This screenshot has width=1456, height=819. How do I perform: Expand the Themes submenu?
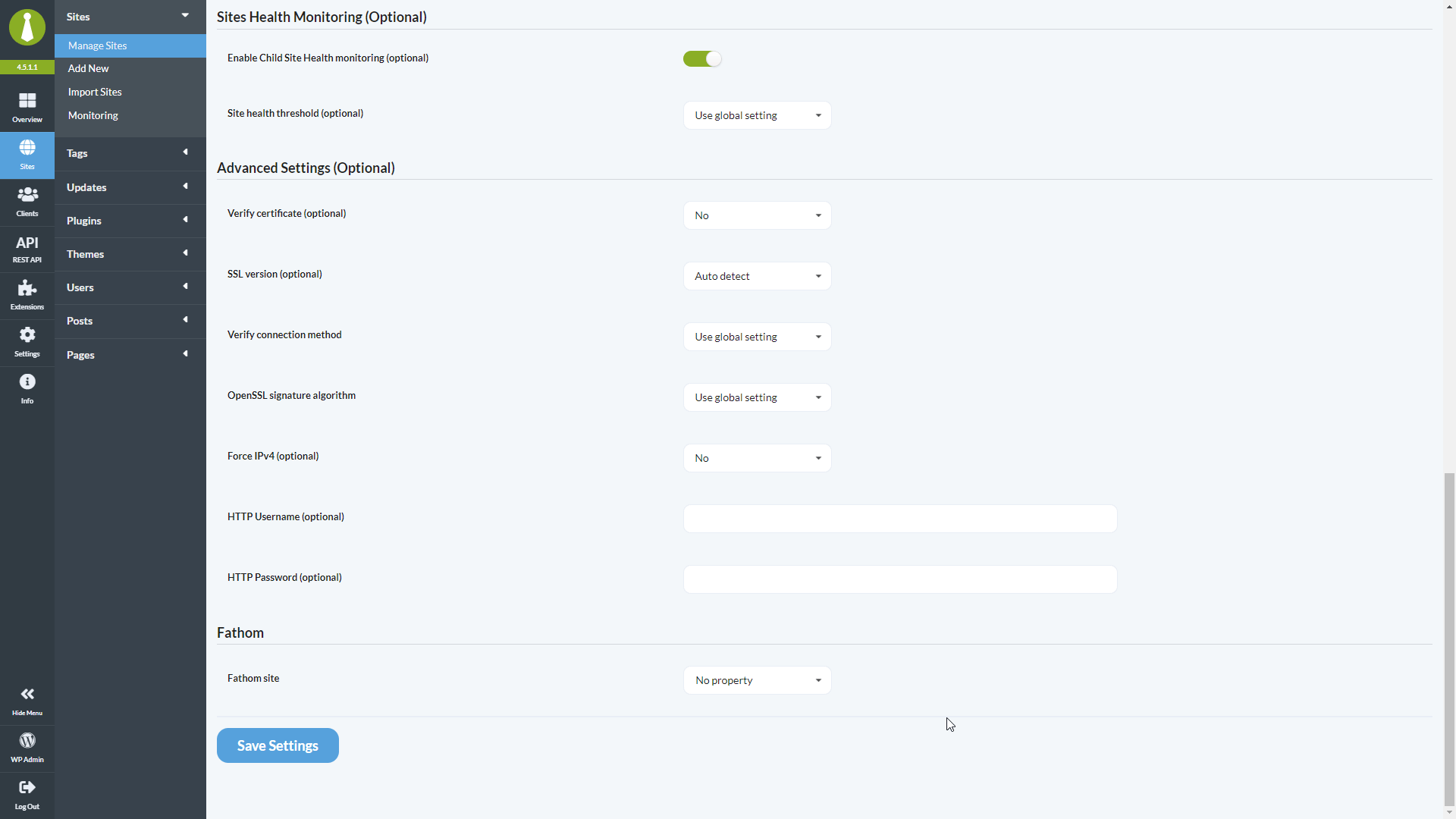coord(129,254)
